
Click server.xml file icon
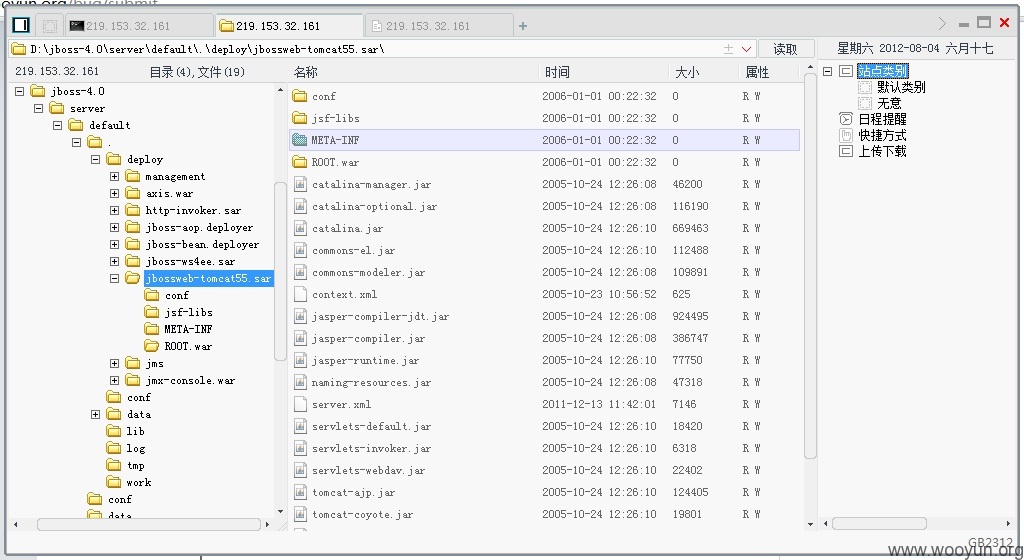300,405
